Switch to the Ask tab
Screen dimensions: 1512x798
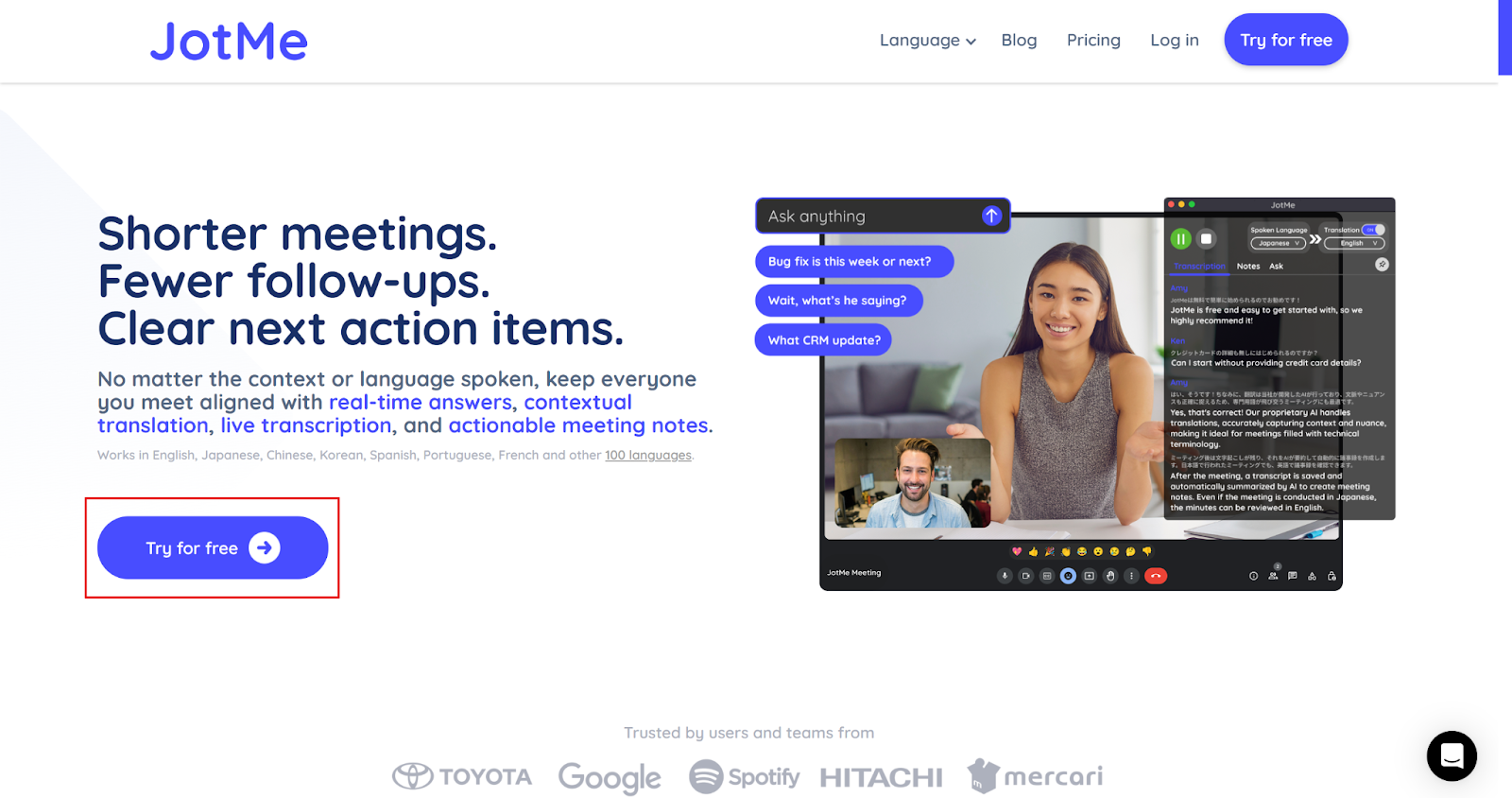pyautogui.click(x=1276, y=267)
